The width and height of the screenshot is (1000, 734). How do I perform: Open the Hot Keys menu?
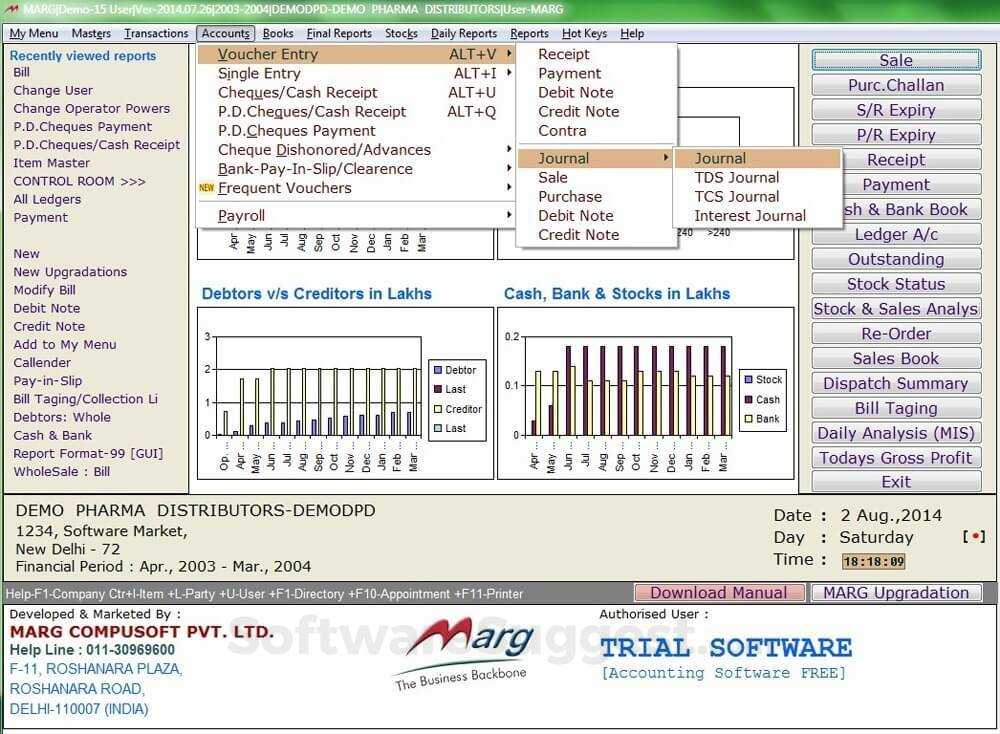point(584,33)
